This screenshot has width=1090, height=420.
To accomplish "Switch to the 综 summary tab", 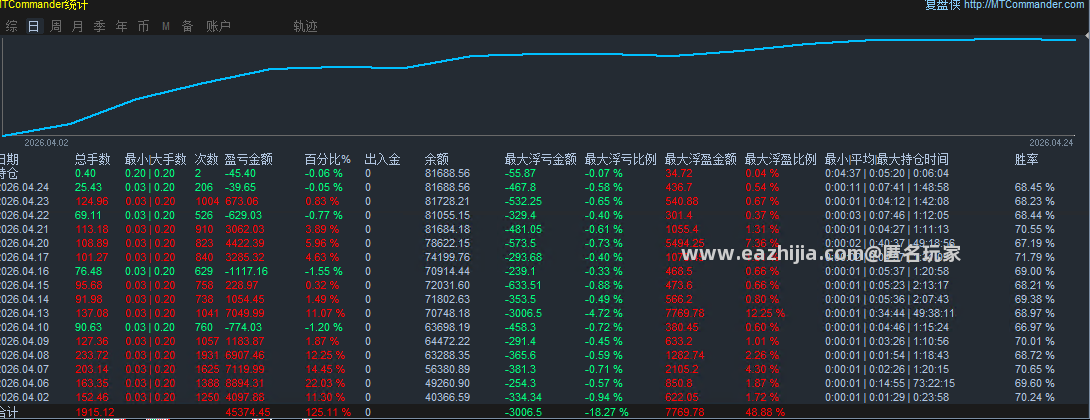I will [x=12, y=26].
